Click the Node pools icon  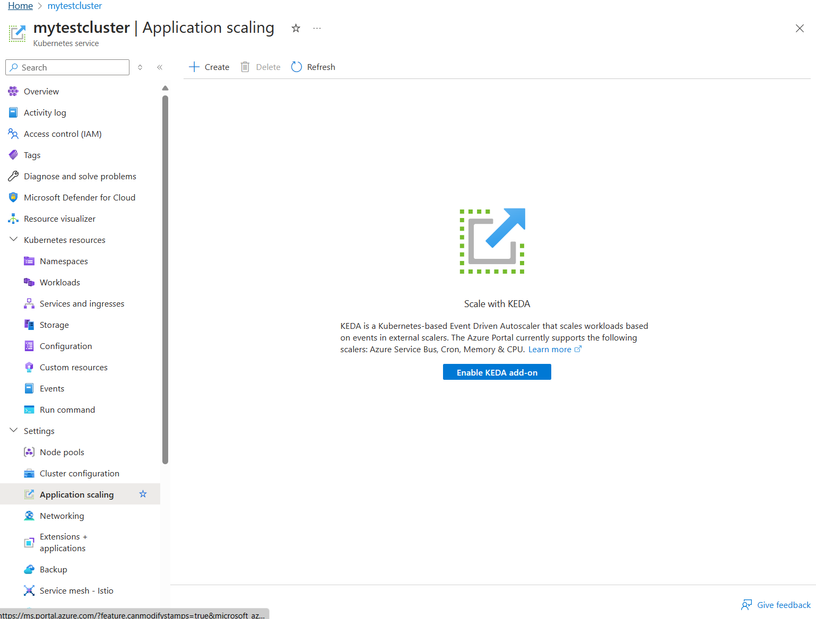[x=29, y=452]
